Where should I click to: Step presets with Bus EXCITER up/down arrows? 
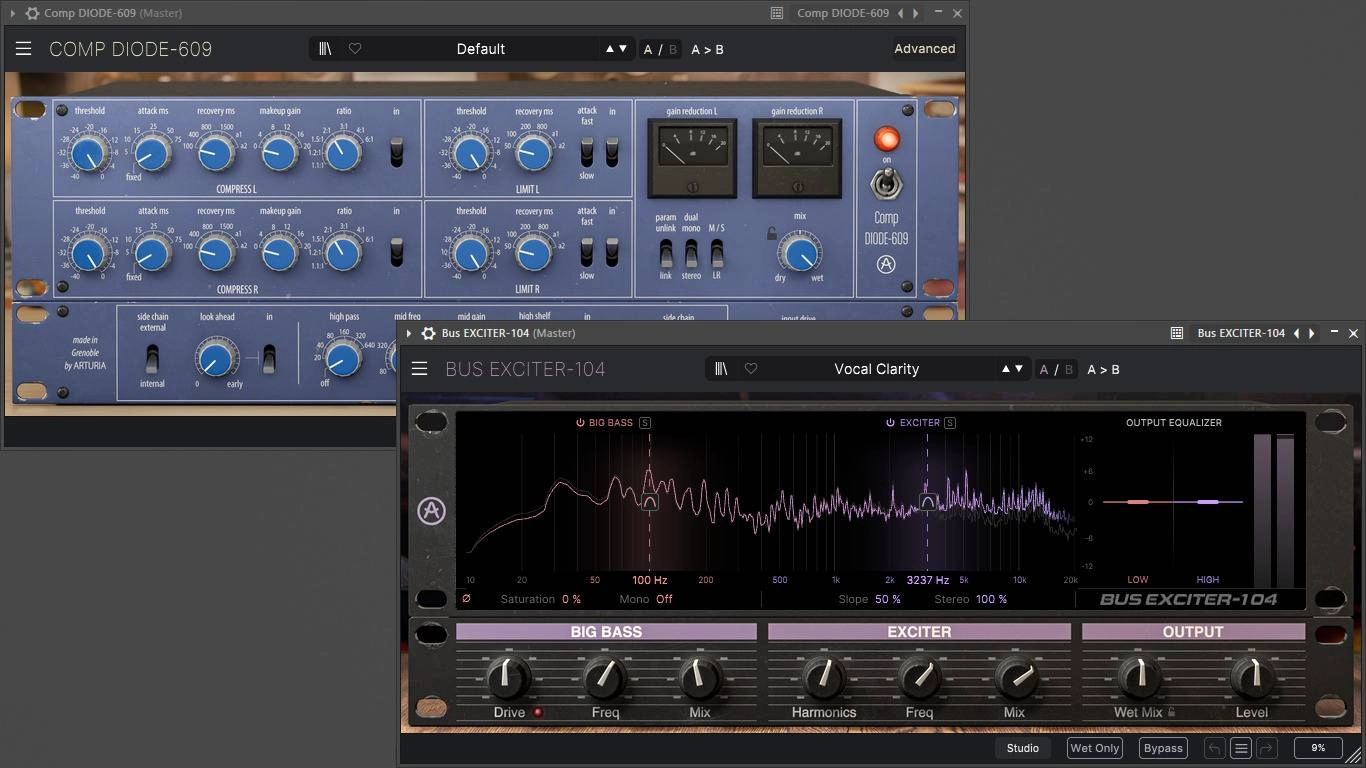pyautogui.click(x=1012, y=369)
